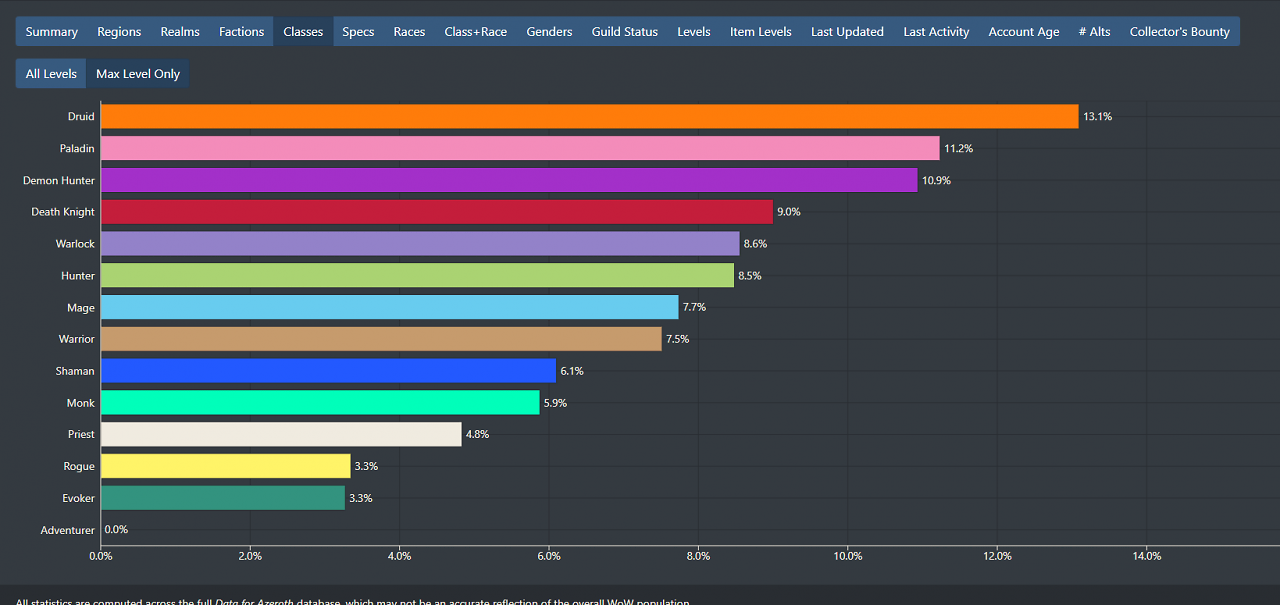Select the # Alts tab
Screen dimensions: 1280x605
1094,31
